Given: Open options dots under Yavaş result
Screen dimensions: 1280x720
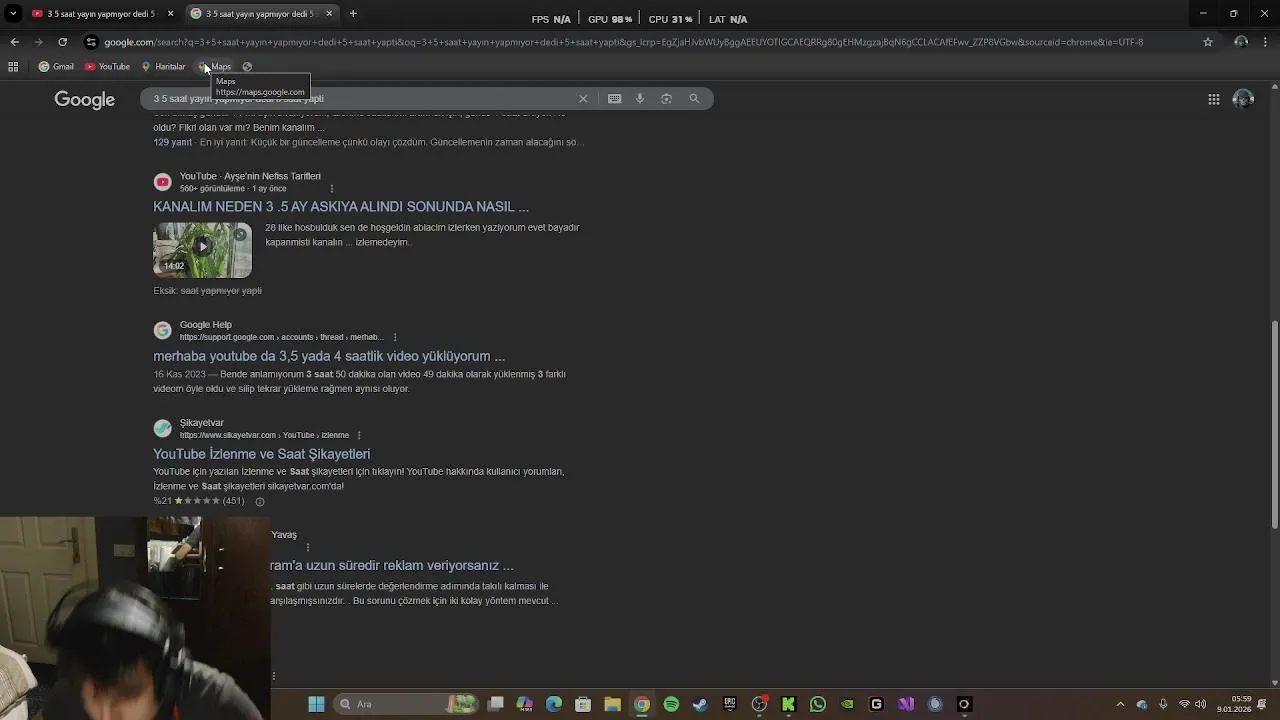Looking at the screenshot, I should [308, 548].
